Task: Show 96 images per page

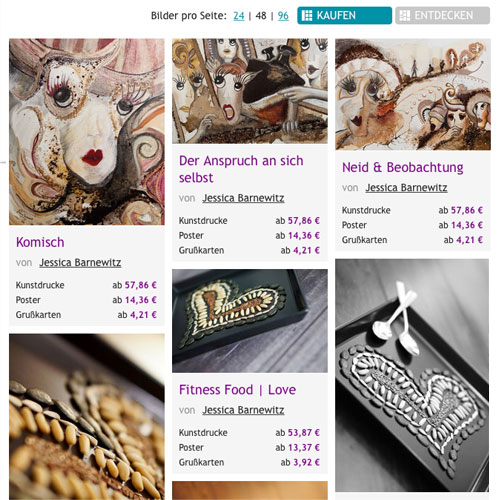Action: [x=283, y=16]
